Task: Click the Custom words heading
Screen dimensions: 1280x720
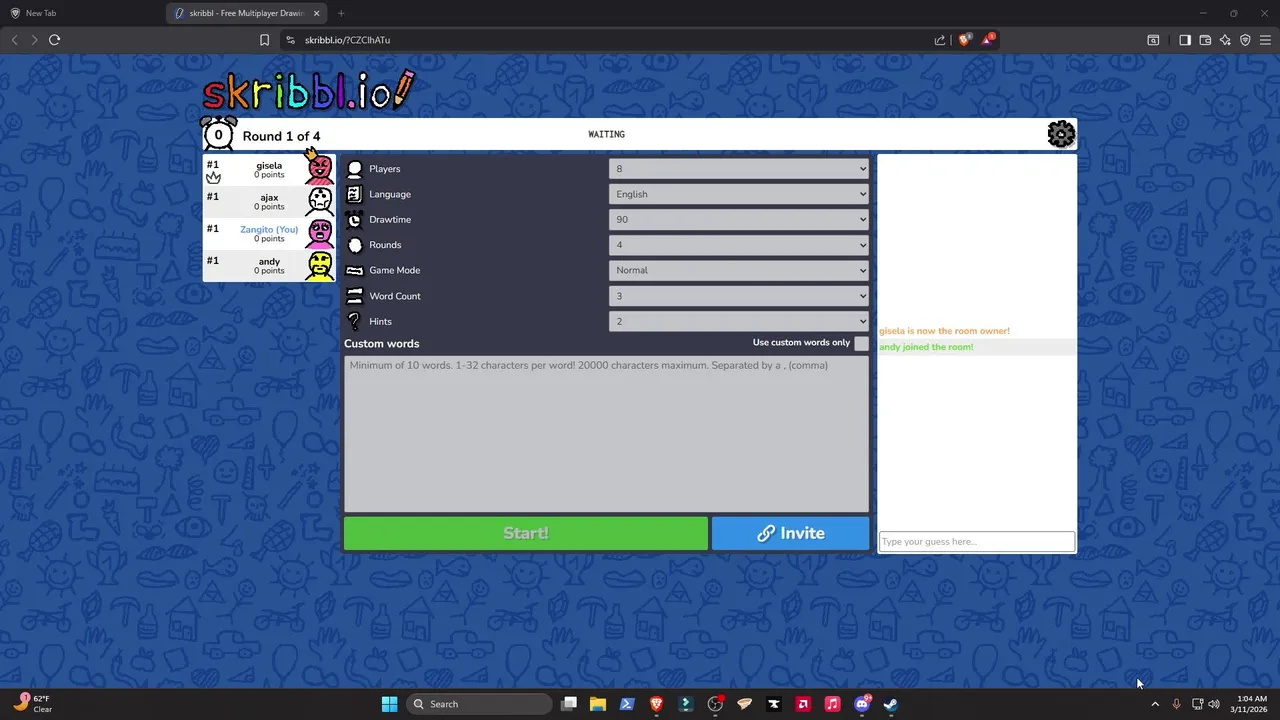Action: (x=382, y=343)
